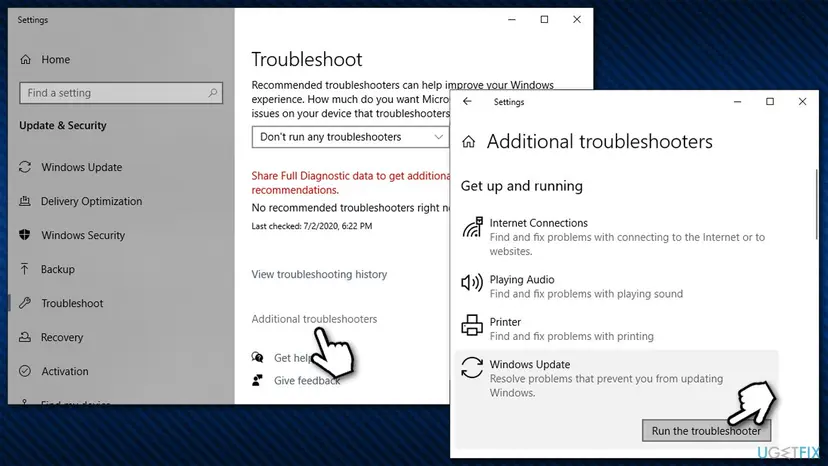The width and height of the screenshot is (828, 466).
Task: Open the Give feedback link
Action: point(307,380)
